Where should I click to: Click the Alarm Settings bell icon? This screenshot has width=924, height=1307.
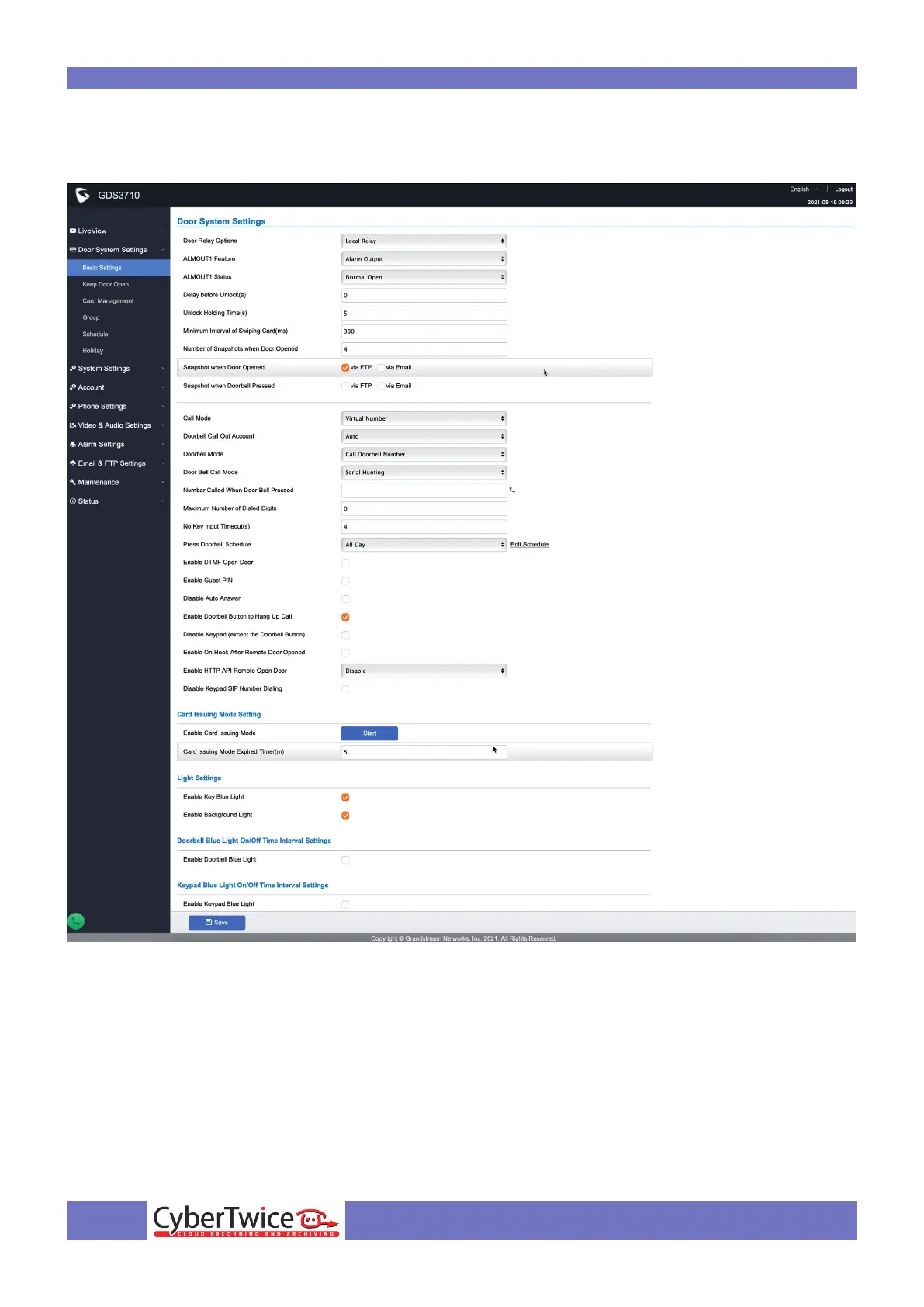click(73, 444)
